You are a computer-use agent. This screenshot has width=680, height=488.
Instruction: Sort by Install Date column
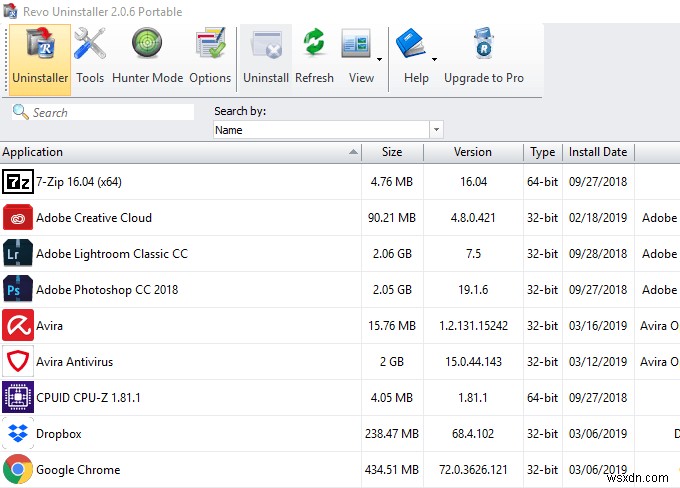coord(598,152)
